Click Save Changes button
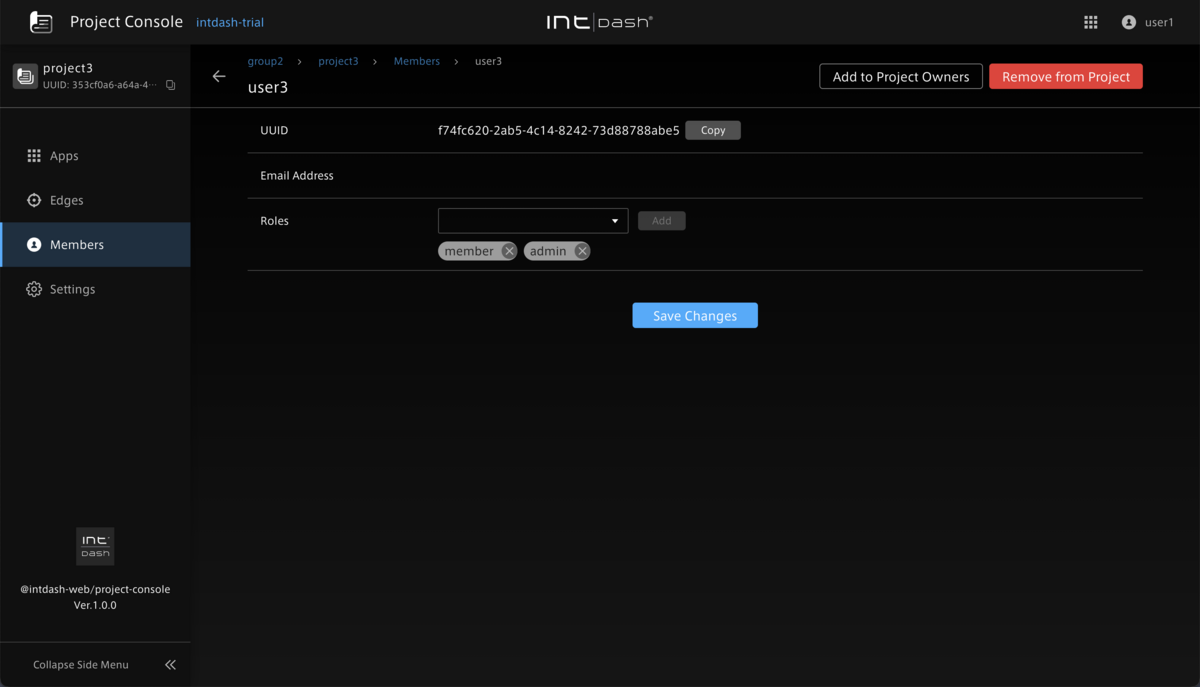Viewport: 1200px width, 687px height. (x=695, y=315)
